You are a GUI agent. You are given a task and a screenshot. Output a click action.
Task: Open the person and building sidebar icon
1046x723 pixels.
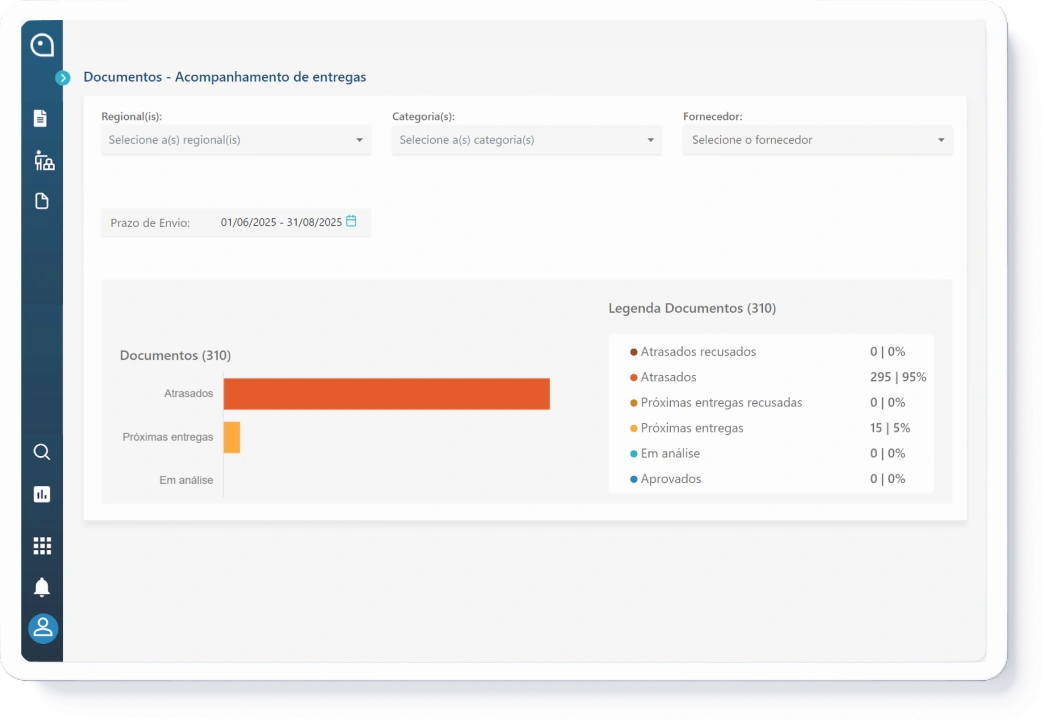pos(44,160)
